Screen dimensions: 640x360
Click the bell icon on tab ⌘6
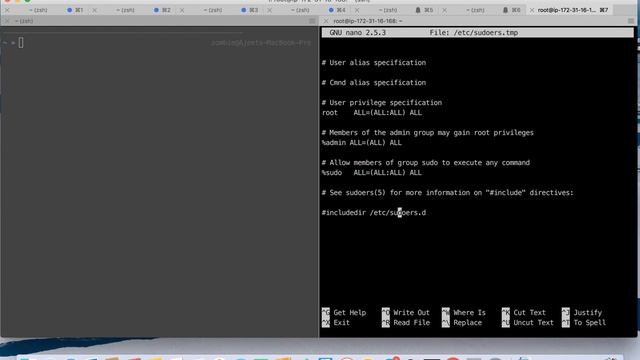click(x=505, y=10)
